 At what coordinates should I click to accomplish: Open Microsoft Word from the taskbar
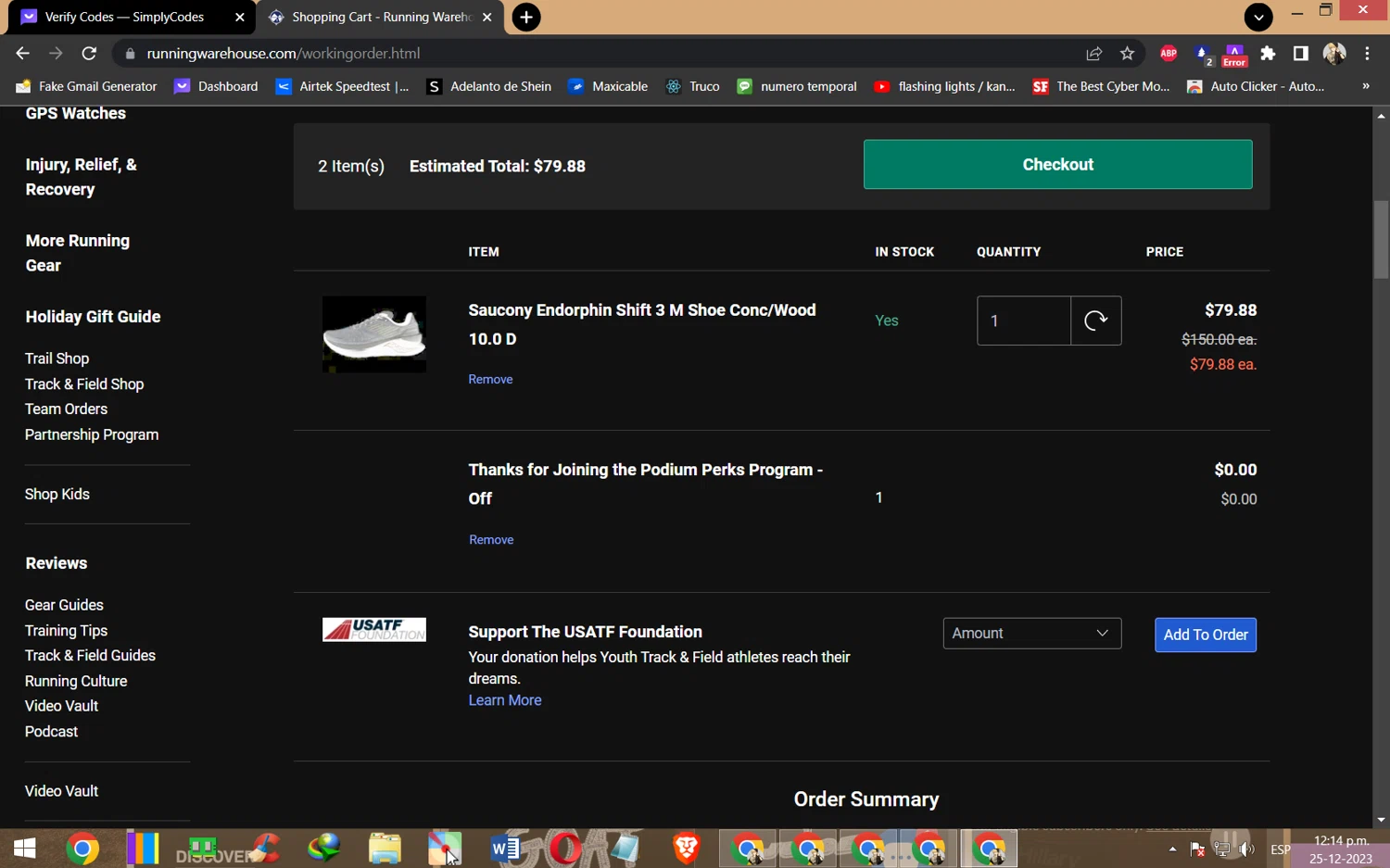pyautogui.click(x=505, y=849)
